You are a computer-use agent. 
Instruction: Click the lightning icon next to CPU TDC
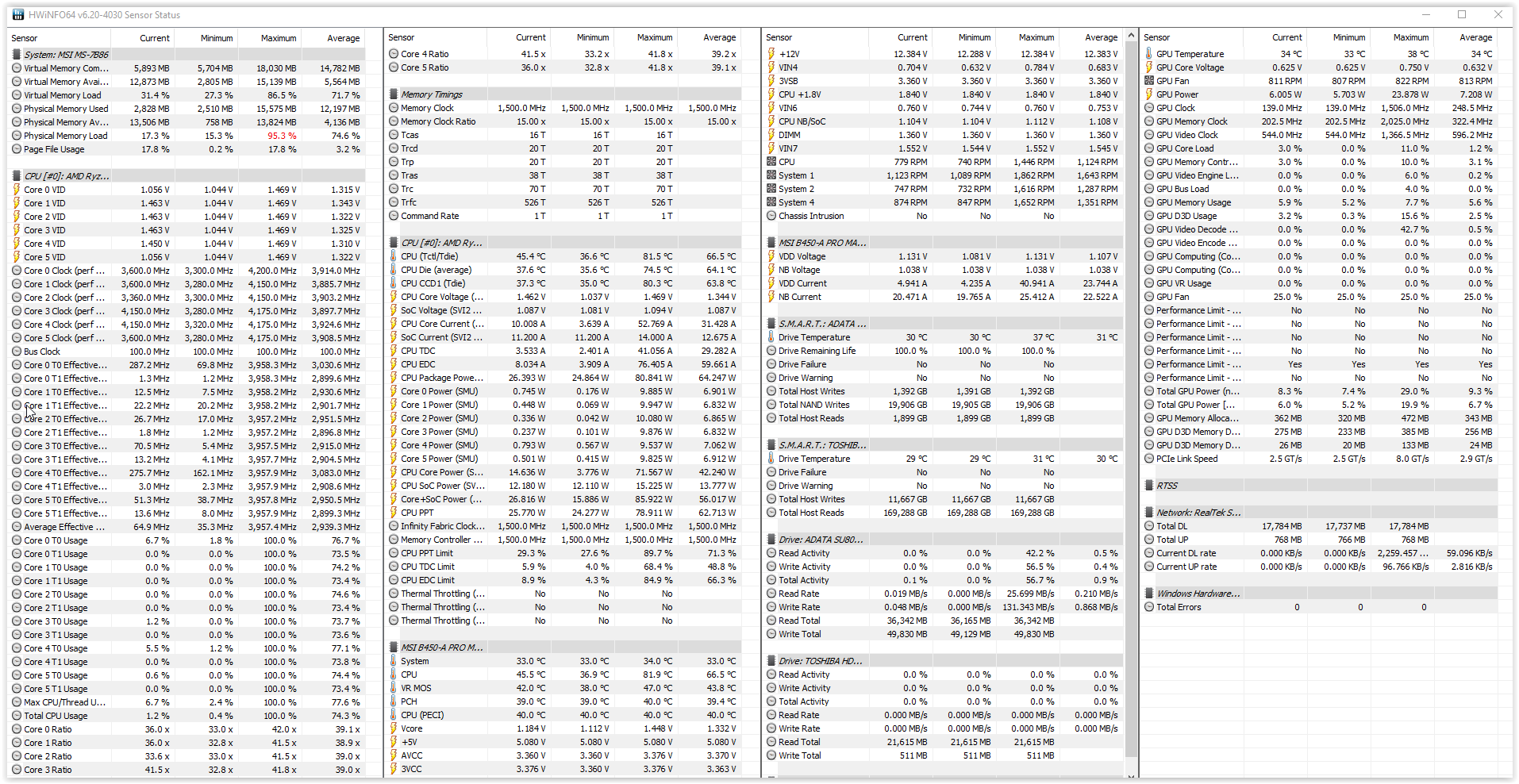click(394, 351)
